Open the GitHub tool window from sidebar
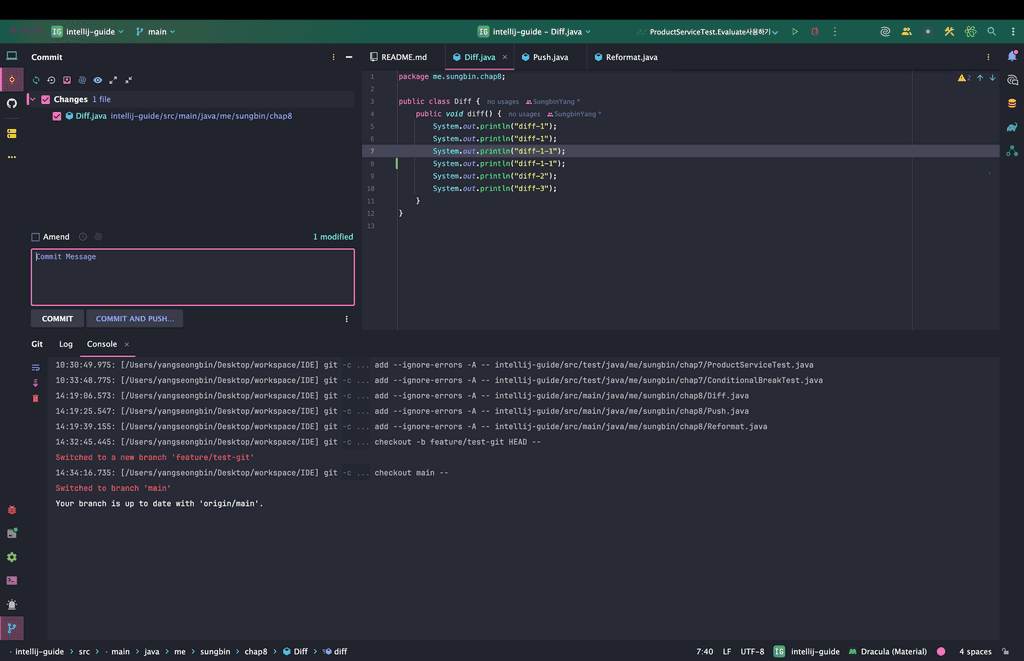The width and height of the screenshot is (1024, 661). (12, 103)
